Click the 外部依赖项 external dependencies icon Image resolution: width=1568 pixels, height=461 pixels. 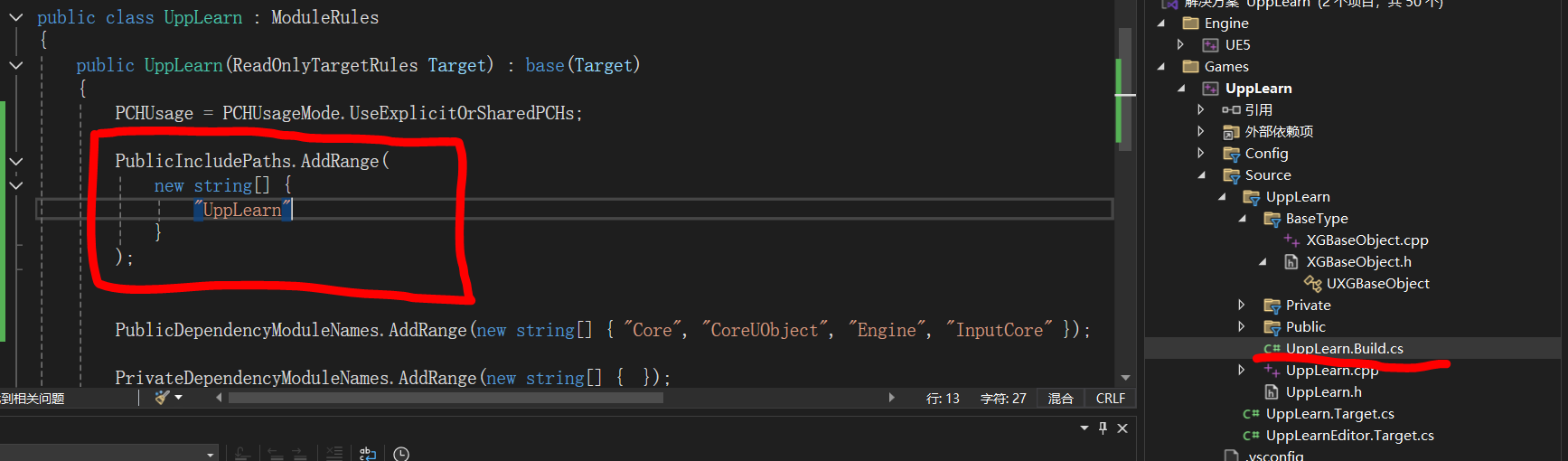pyautogui.click(x=1231, y=132)
